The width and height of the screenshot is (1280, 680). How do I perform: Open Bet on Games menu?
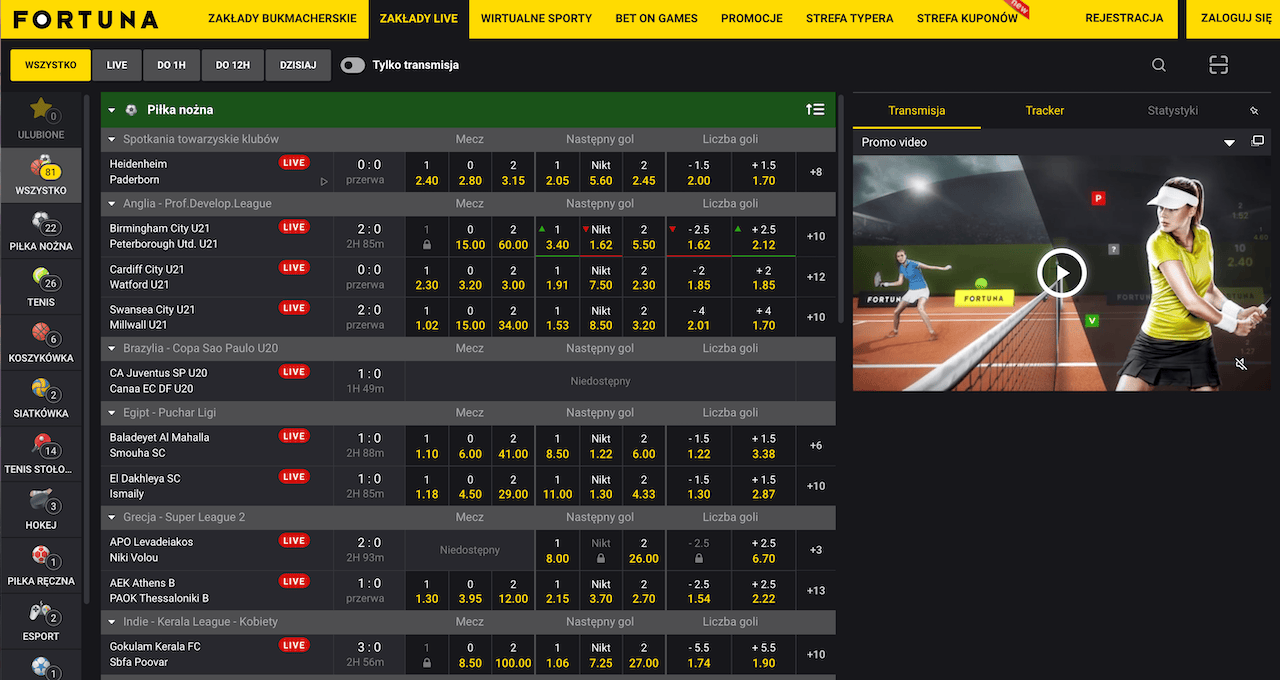click(656, 19)
